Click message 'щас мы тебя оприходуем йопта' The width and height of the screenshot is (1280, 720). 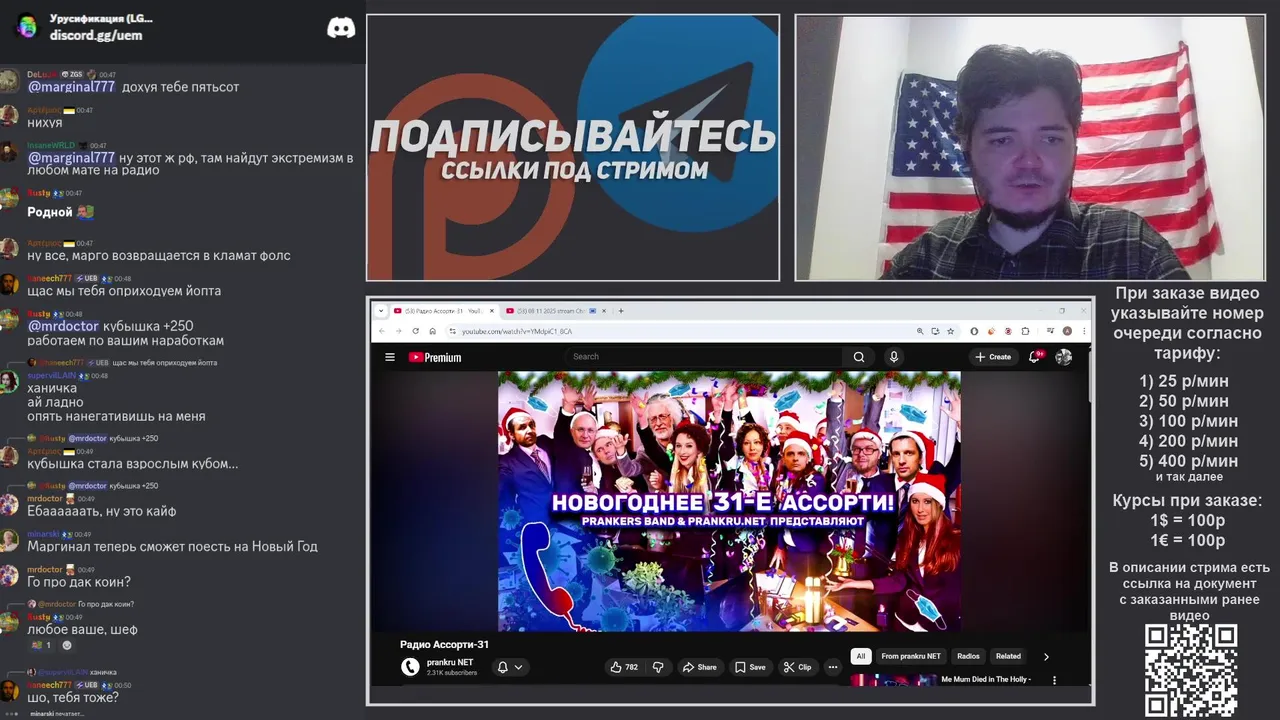124,291
